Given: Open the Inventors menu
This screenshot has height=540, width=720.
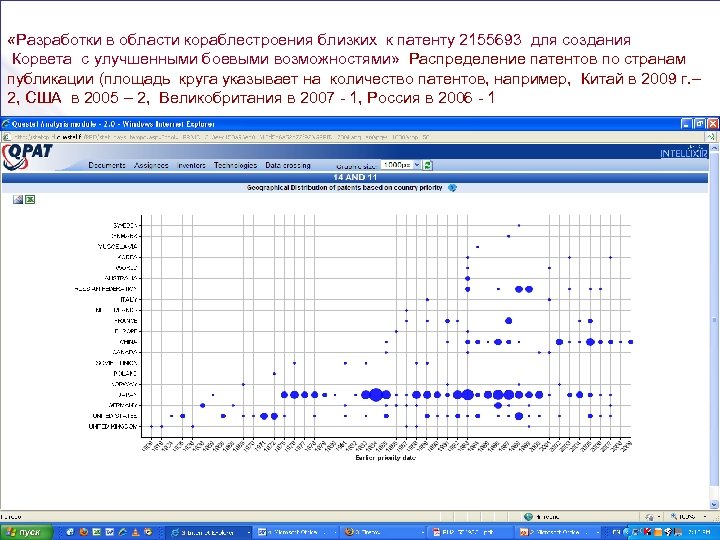Looking at the screenshot, I should point(191,165).
